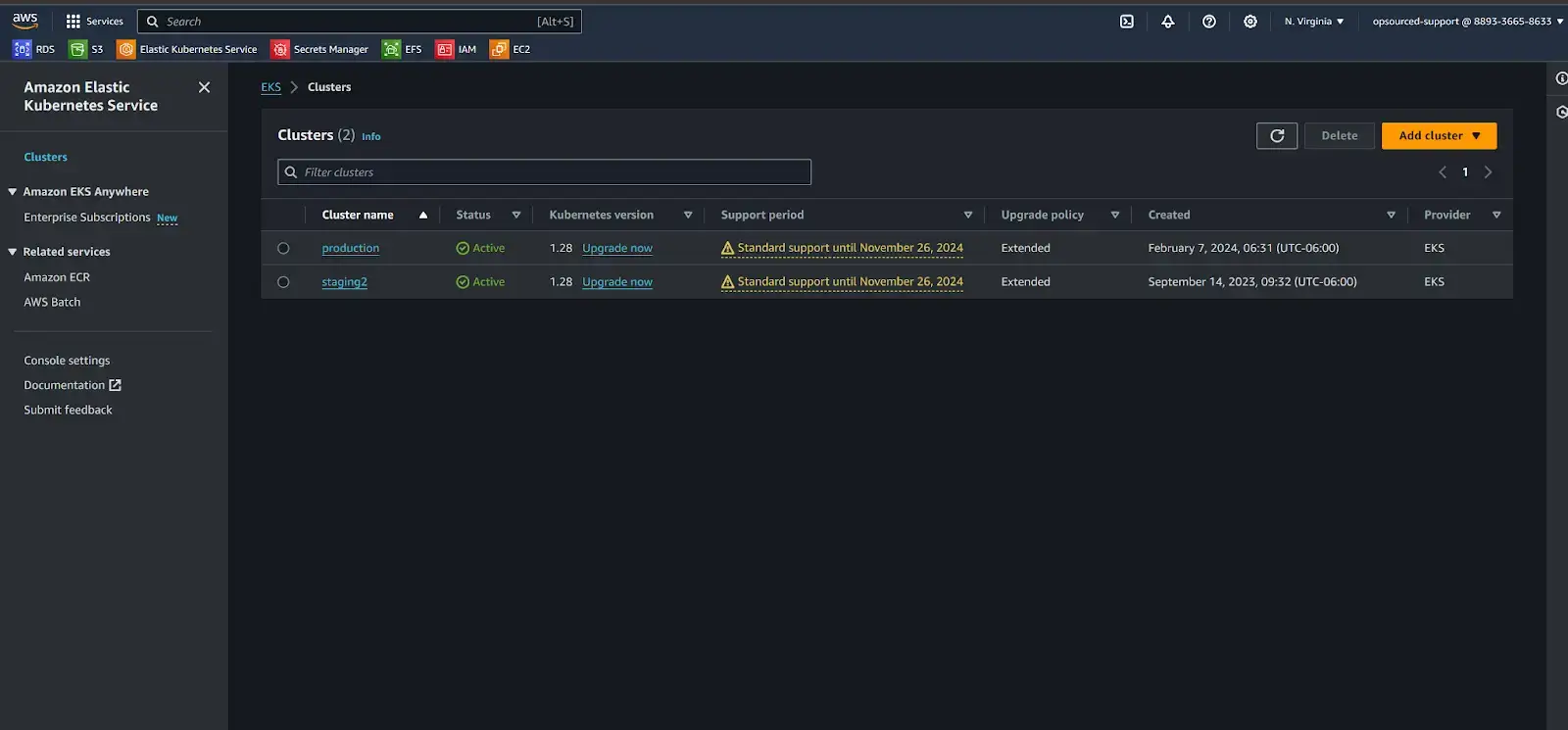Open the S3 shortcut in favorites bar
Screen dimensions: 1568x730
[86, 49]
